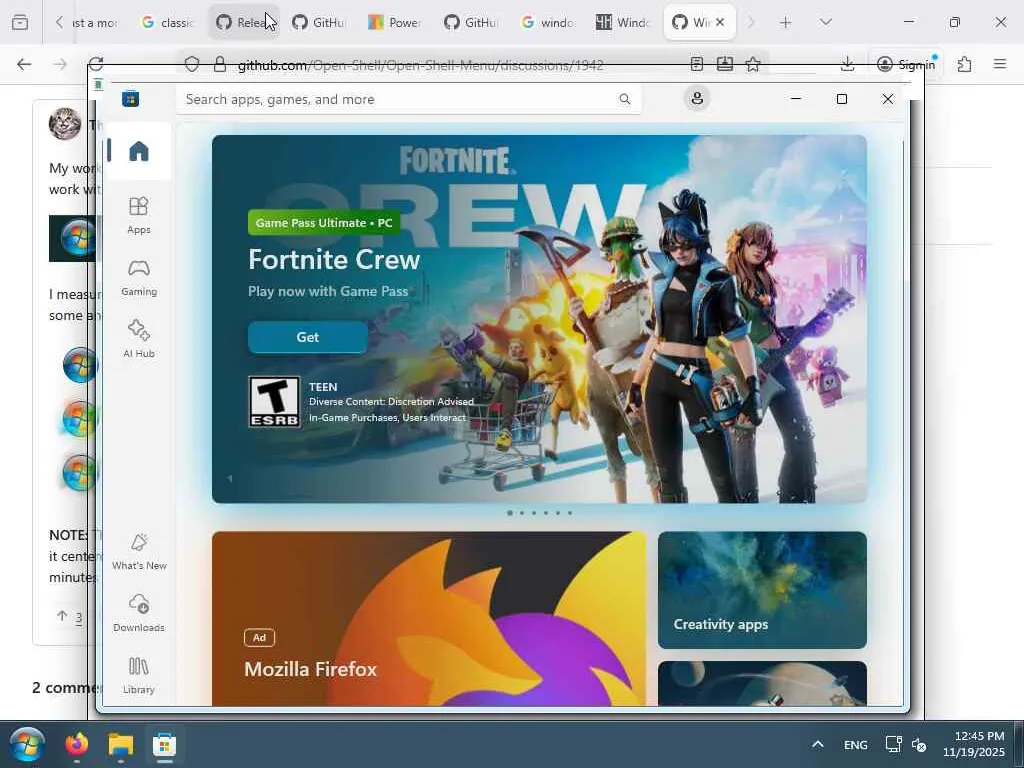Reload the page in Firefox
The width and height of the screenshot is (1024, 768).
tap(96, 64)
